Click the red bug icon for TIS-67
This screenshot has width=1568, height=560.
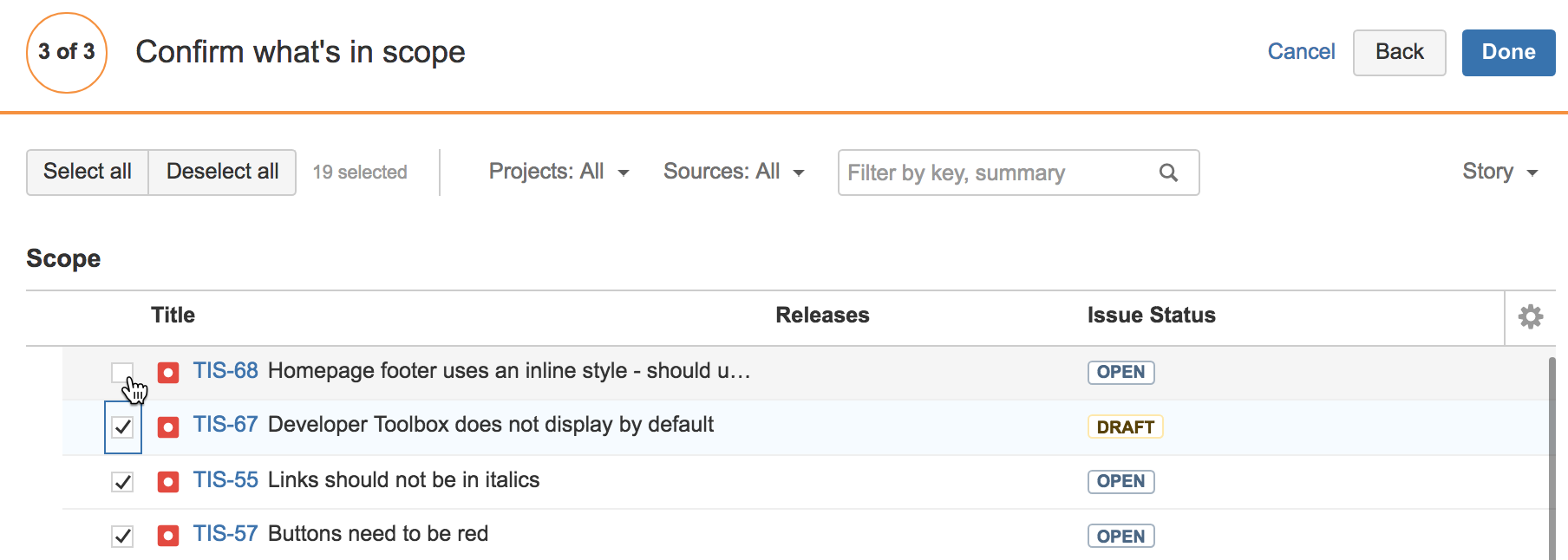168,427
